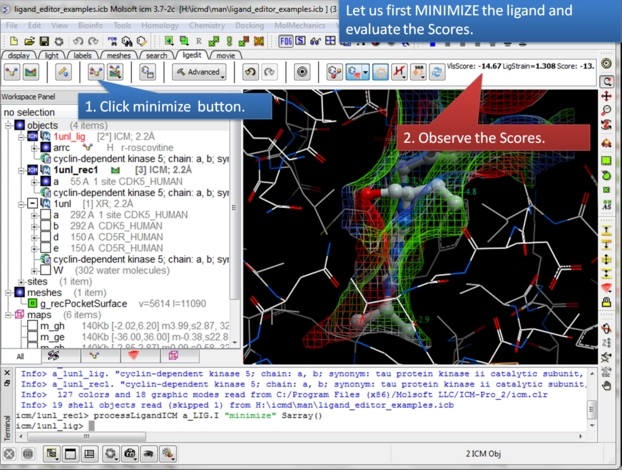
Task: Click the minimize ligand button in ligedit toolbar
Action: 97,73
